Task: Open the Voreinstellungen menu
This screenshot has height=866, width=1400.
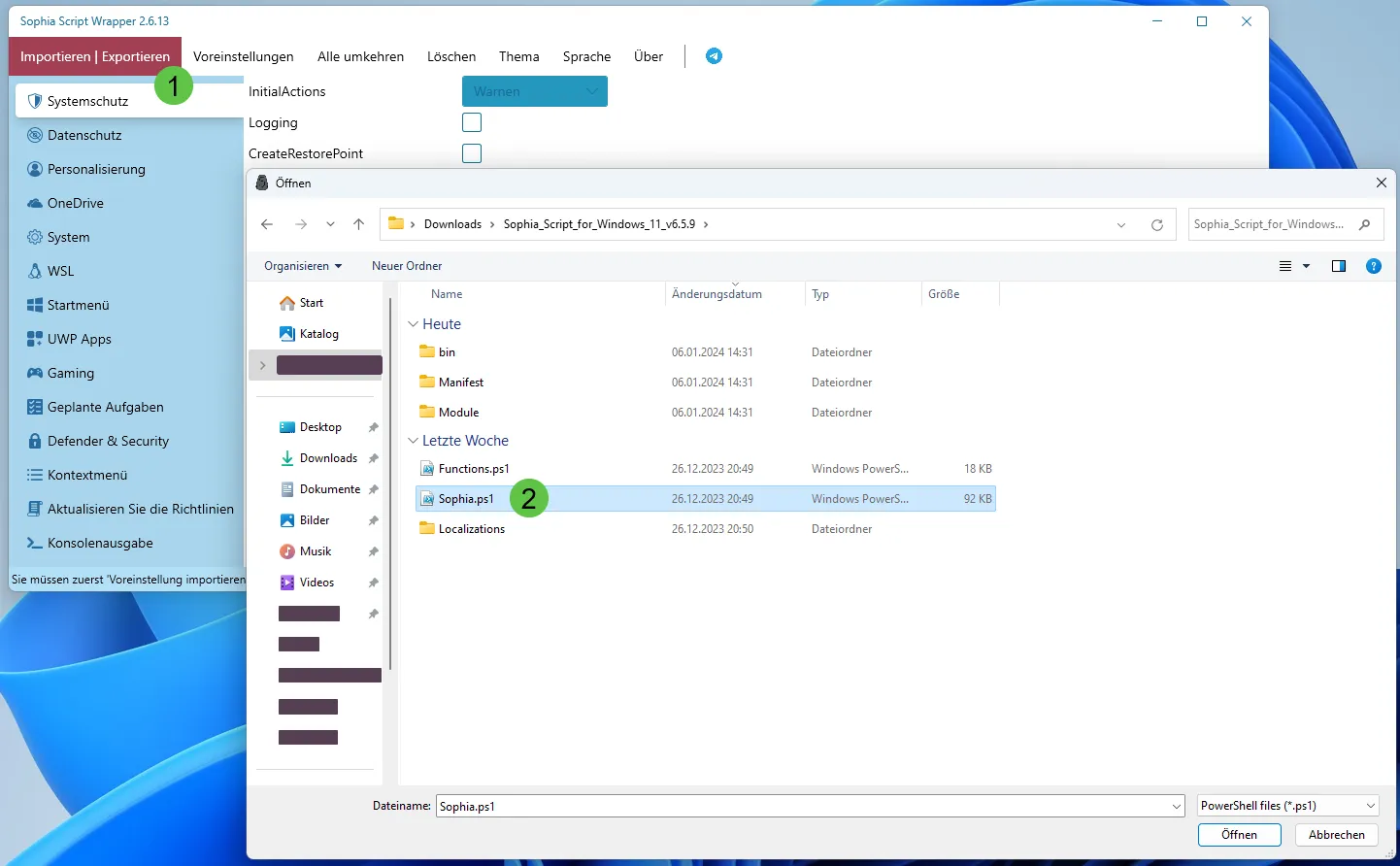Action: [x=244, y=56]
